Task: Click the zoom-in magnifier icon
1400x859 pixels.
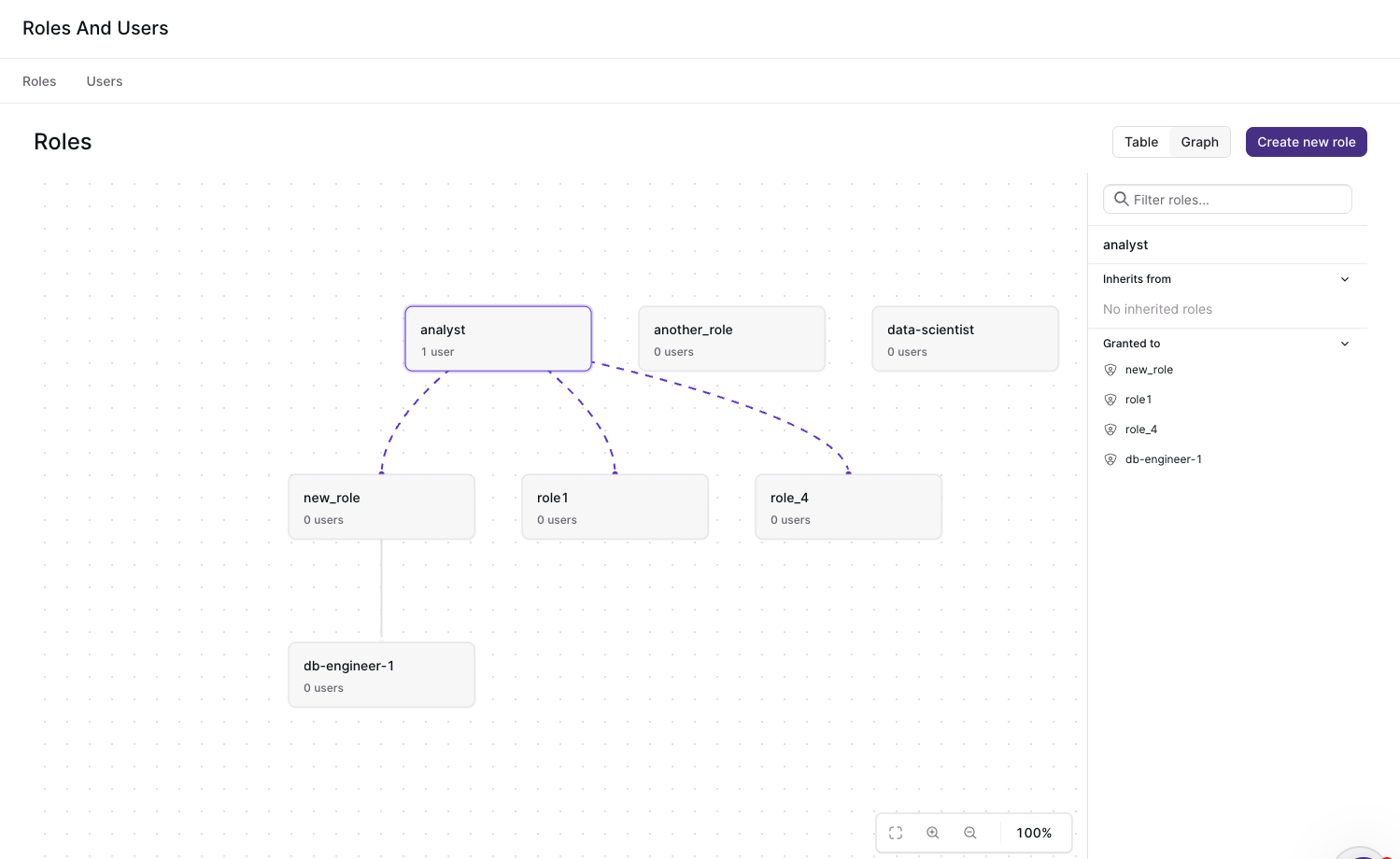Action: click(x=933, y=832)
